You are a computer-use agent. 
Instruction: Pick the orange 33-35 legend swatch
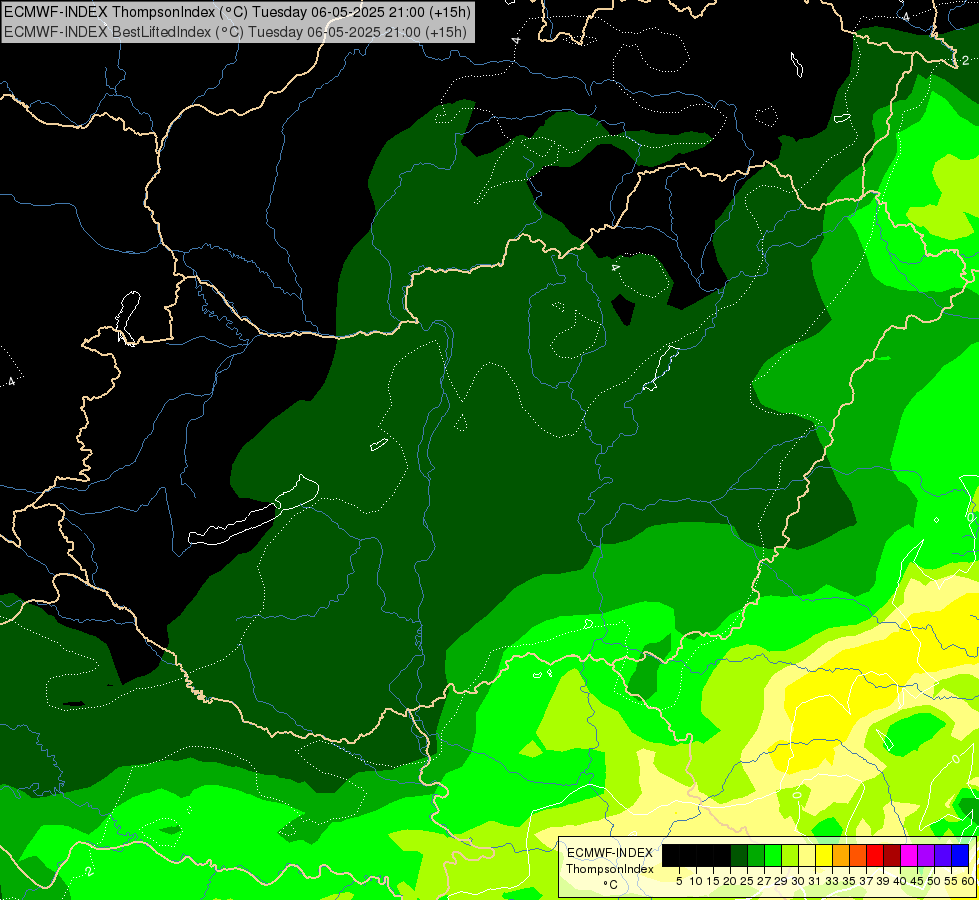[841, 855]
